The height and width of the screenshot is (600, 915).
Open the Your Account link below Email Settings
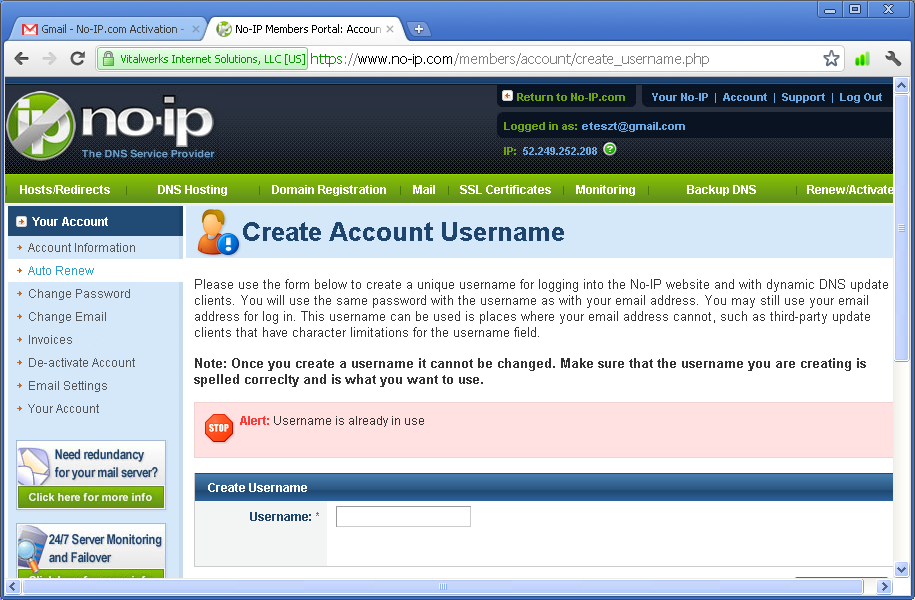(64, 409)
